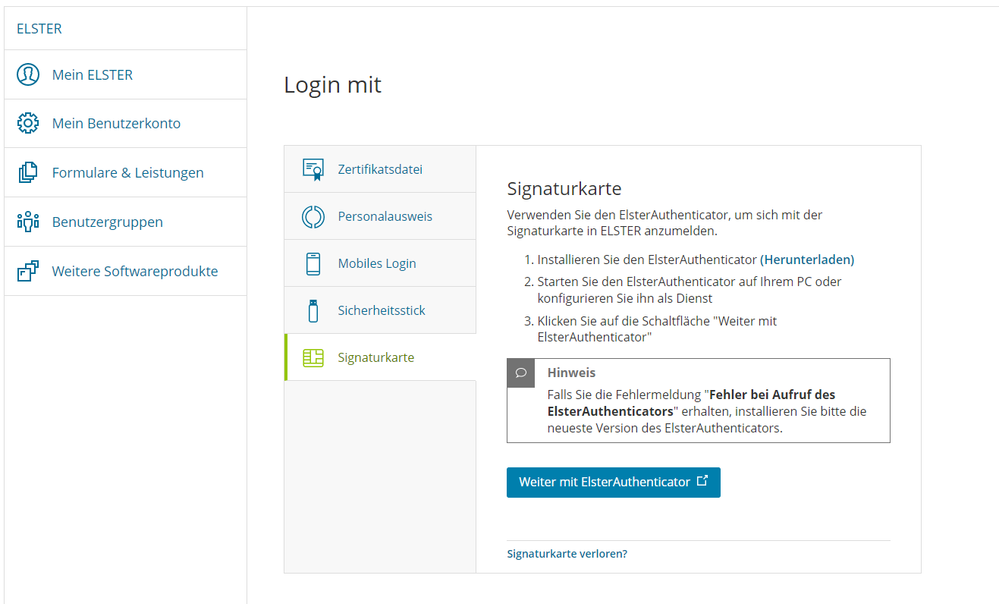Switch to the Zertifikatsdatei login tab

click(380, 169)
